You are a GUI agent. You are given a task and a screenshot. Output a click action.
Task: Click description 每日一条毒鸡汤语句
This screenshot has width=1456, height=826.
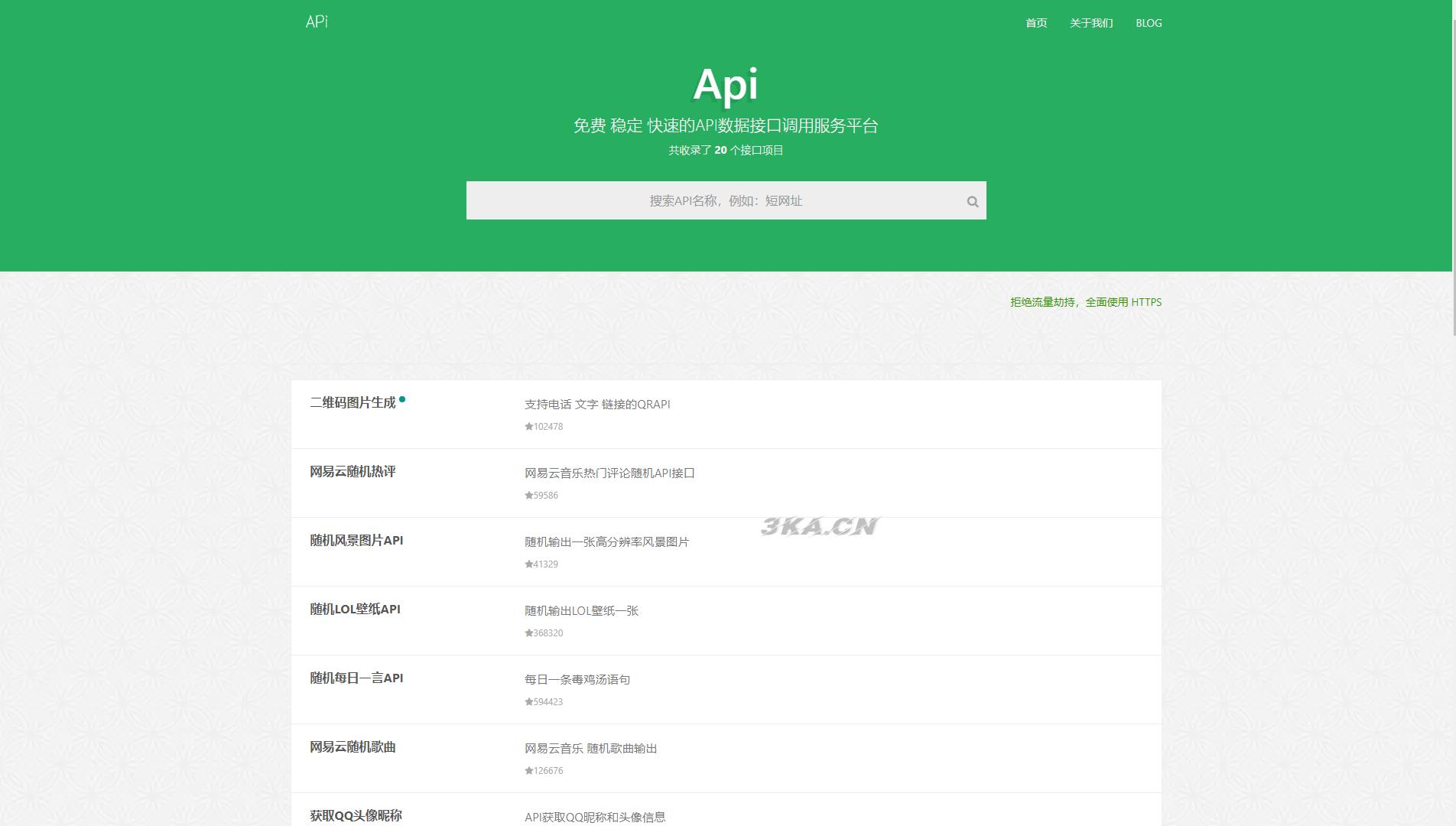coord(577,679)
